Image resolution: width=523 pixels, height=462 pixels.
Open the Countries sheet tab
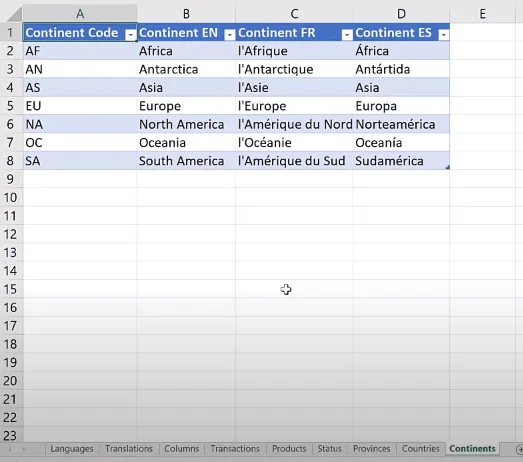tap(421, 449)
